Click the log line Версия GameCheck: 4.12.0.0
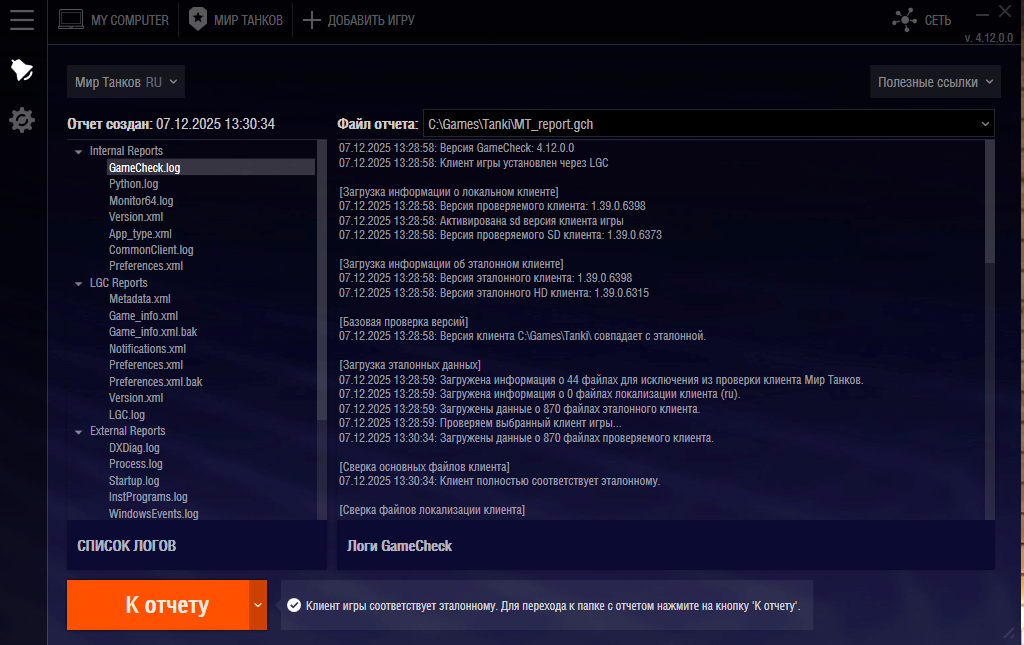The width and height of the screenshot is (1024, 645). [456, 148]
